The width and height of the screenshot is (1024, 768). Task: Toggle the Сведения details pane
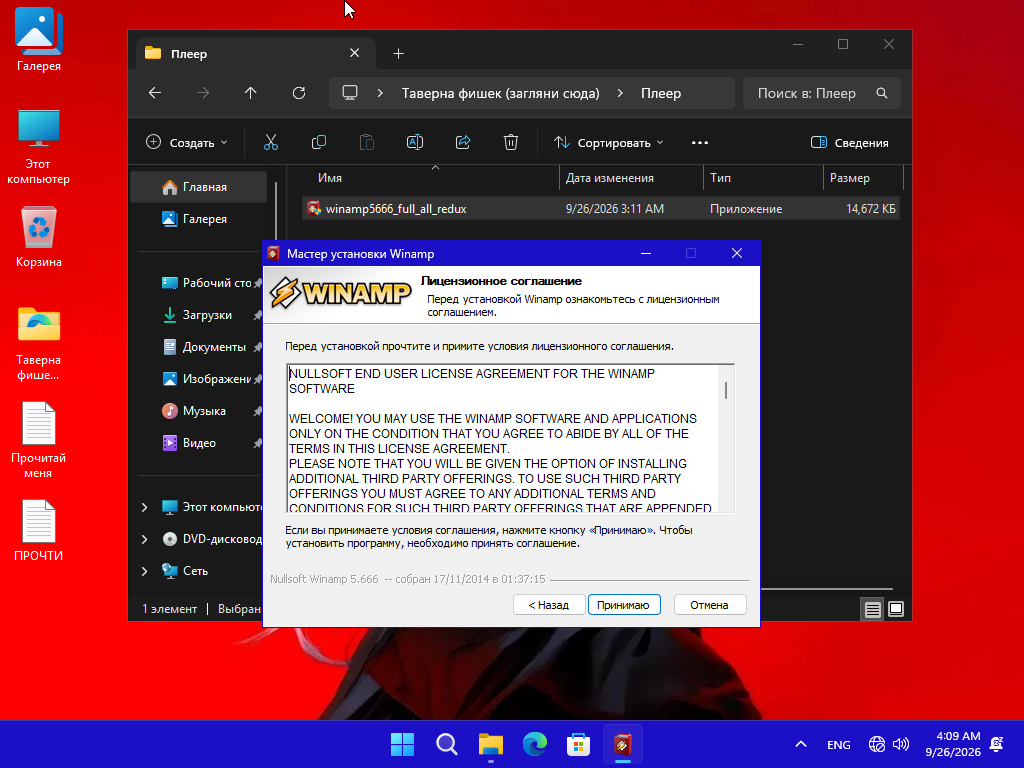[x=850, y=142]
